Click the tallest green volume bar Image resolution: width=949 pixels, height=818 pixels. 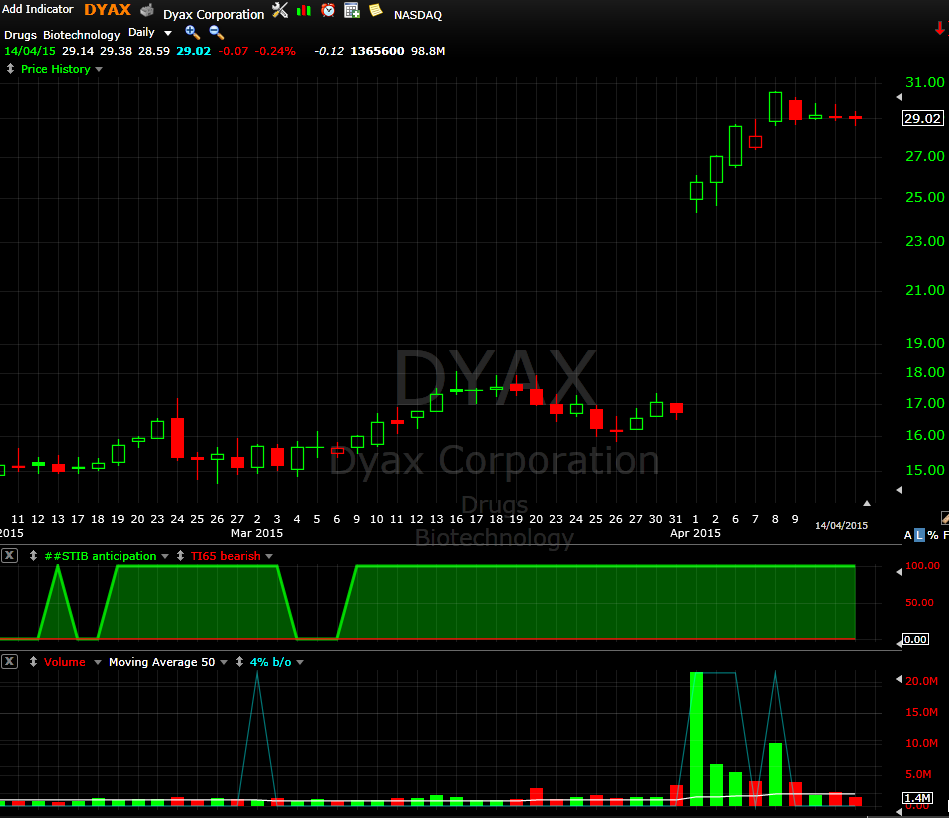697,739
